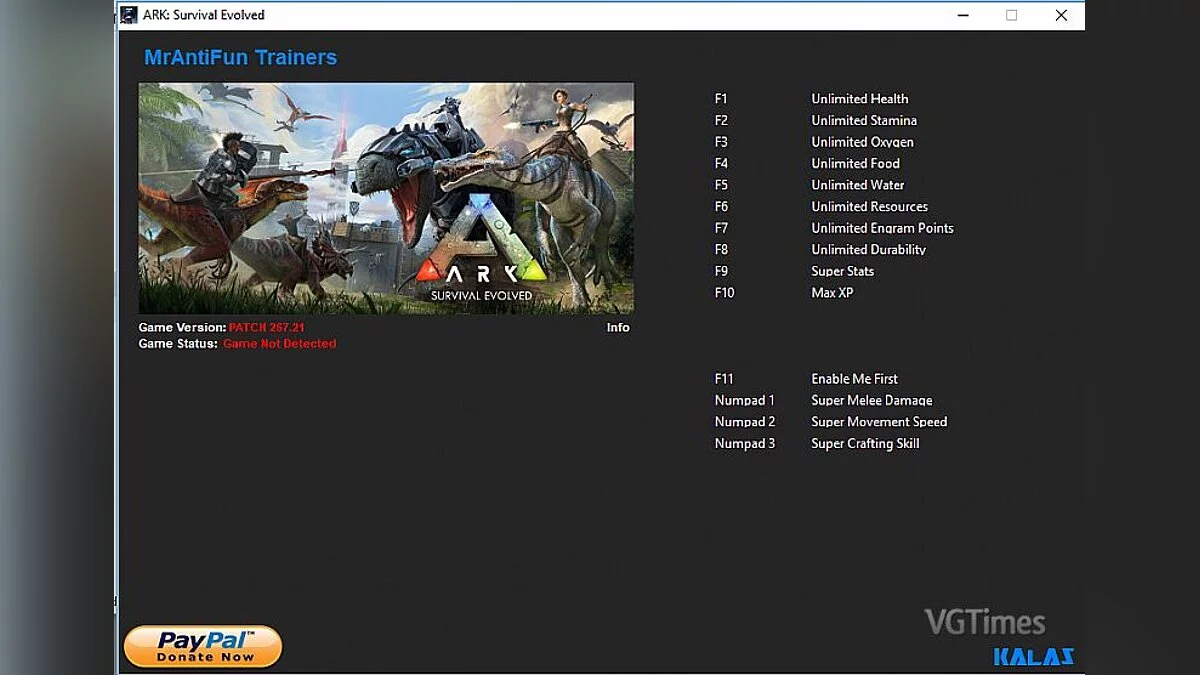Click the Game Status label

[178, 343]
